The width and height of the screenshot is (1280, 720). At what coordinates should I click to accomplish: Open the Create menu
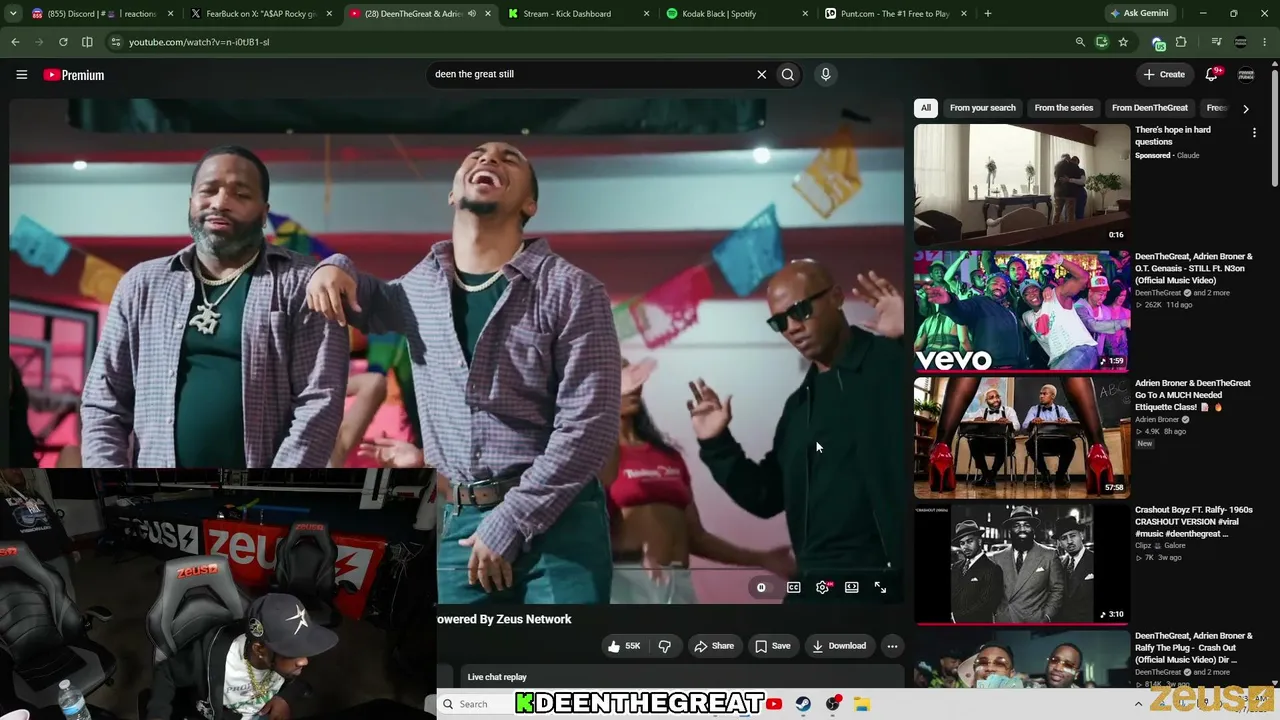(x=1164, y=74)
